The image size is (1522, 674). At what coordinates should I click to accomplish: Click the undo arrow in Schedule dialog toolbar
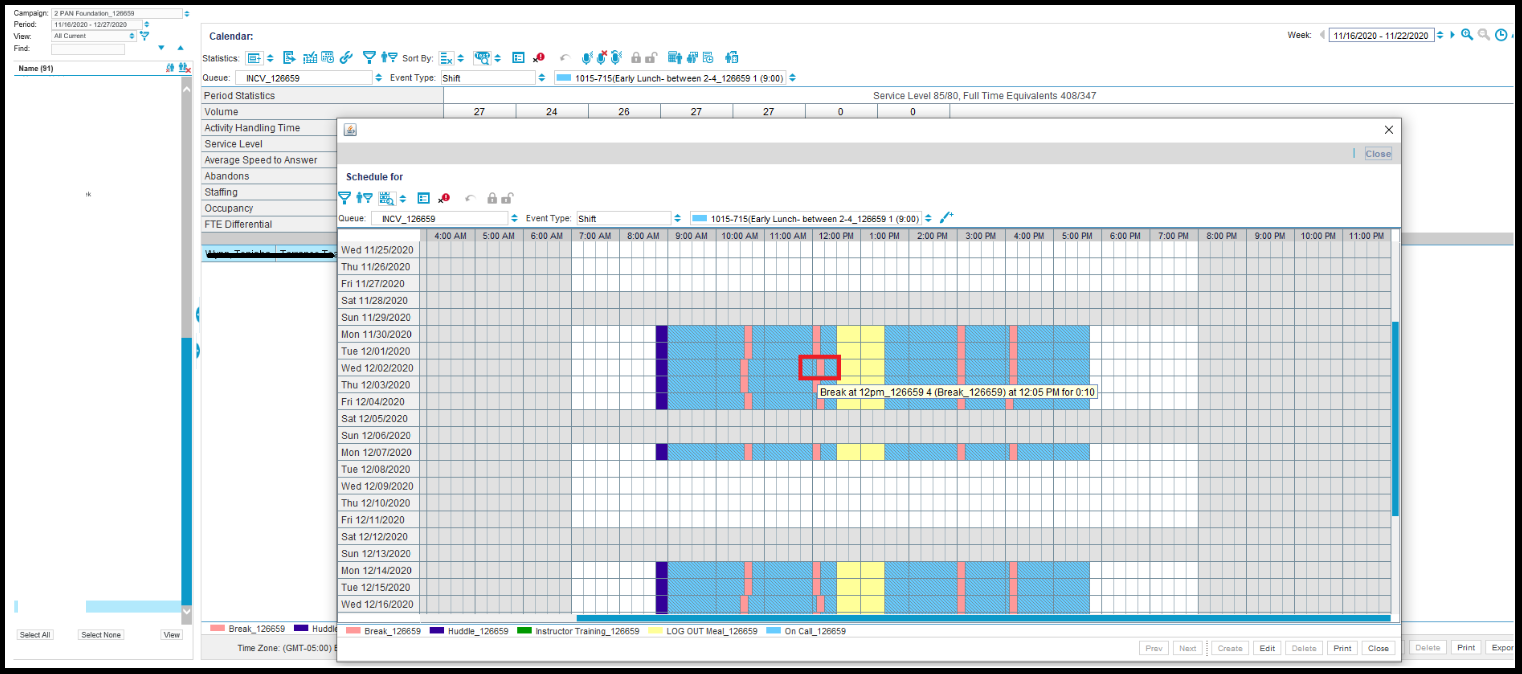coord(469,198)
